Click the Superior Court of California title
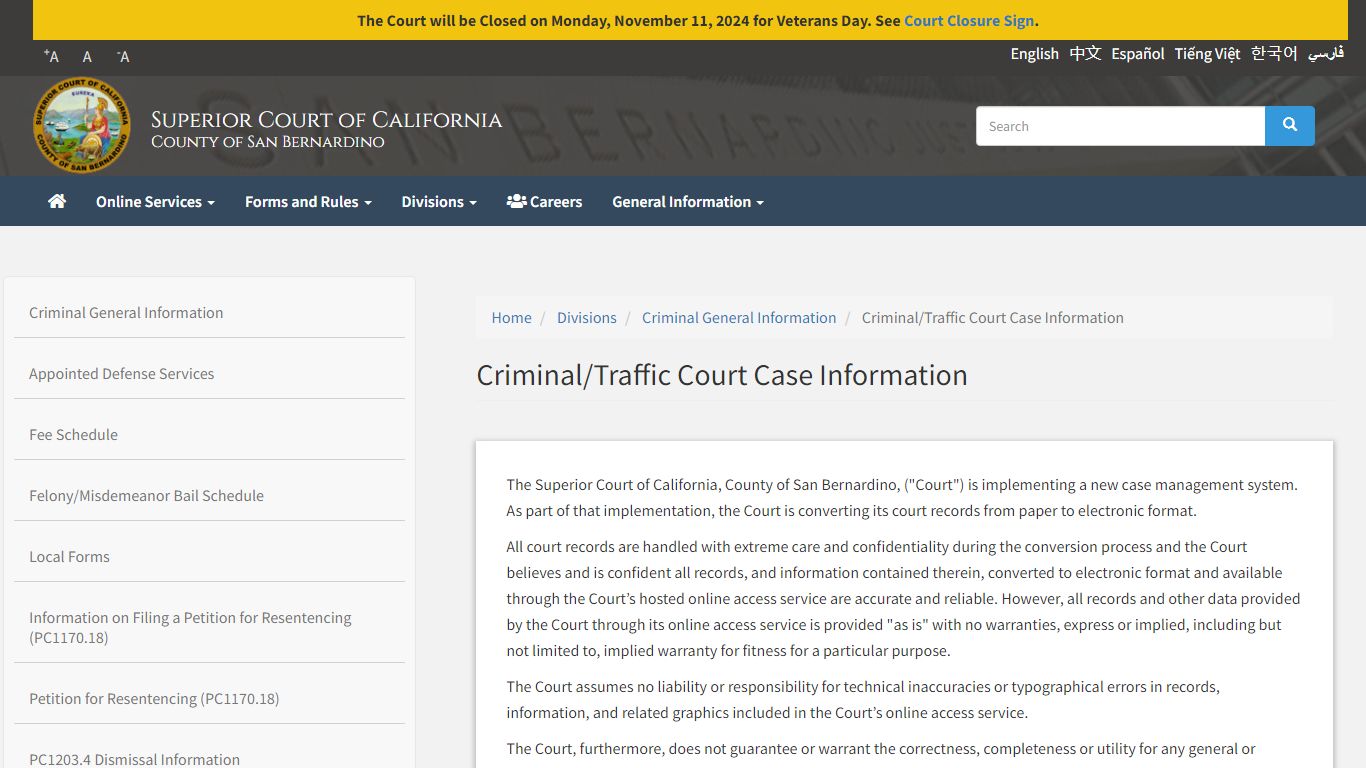The image size is (1366, 768). [x=326, y=120]
